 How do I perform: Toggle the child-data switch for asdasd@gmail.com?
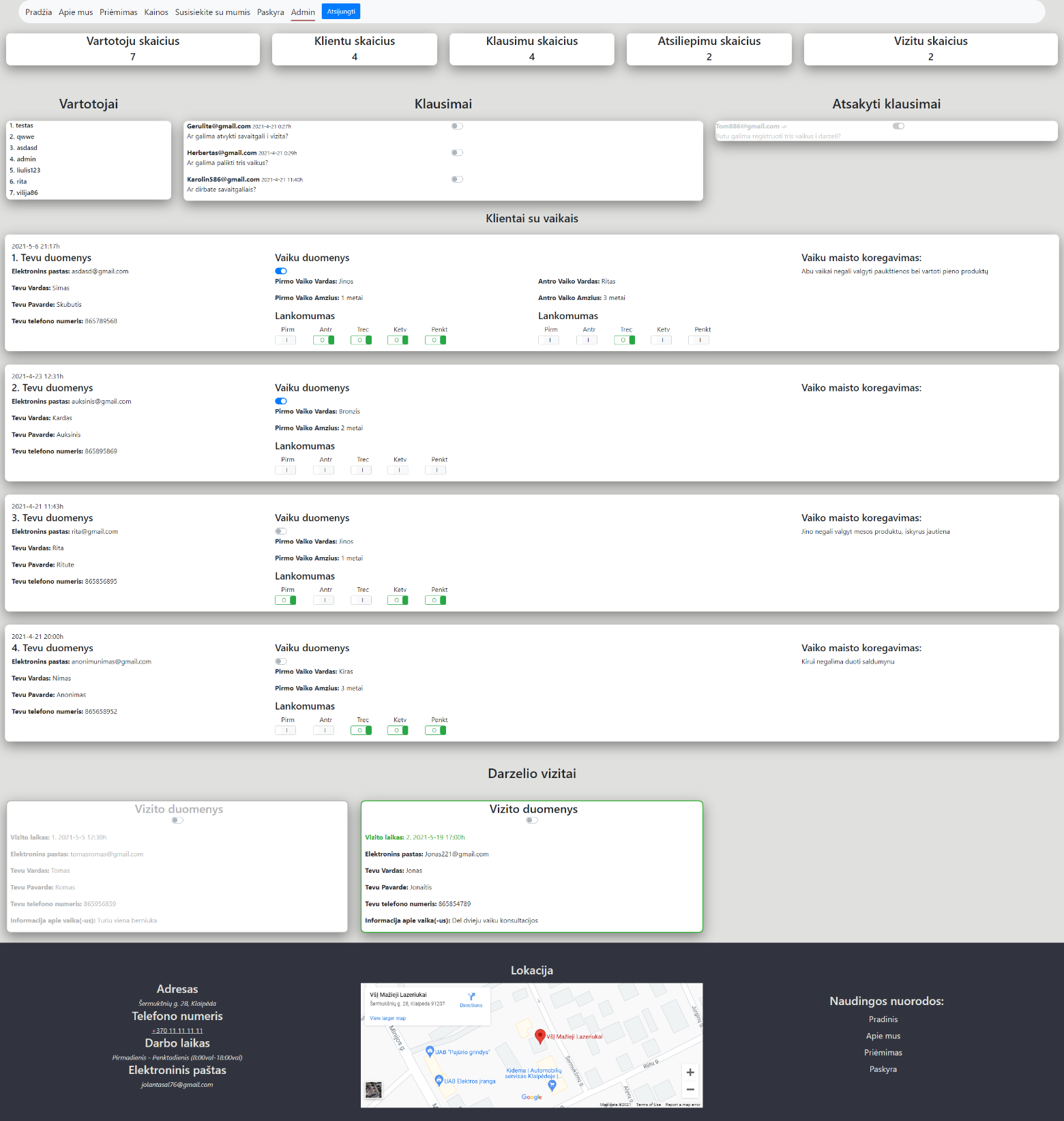[281, 271]
